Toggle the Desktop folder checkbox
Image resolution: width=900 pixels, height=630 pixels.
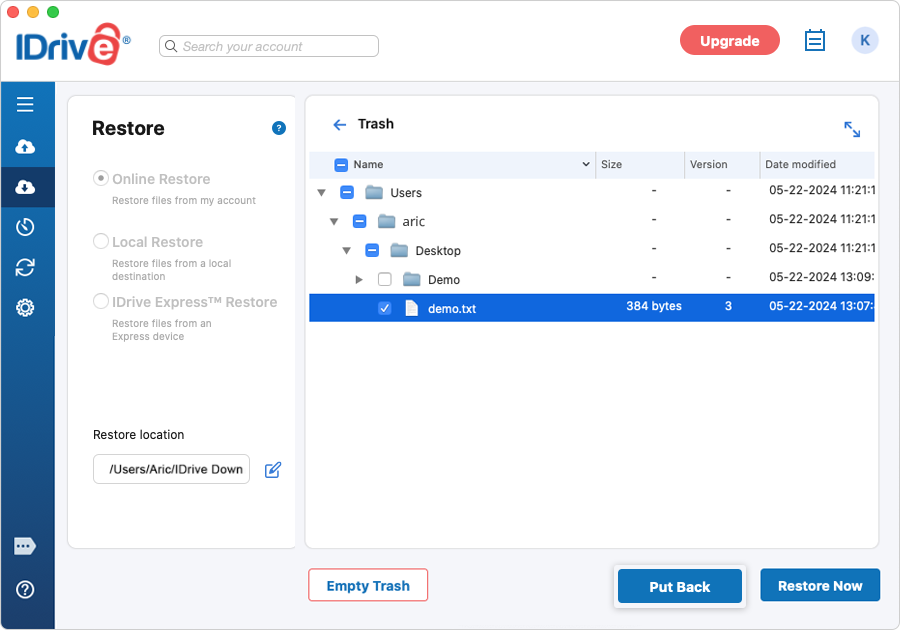[x=372, y=250]
